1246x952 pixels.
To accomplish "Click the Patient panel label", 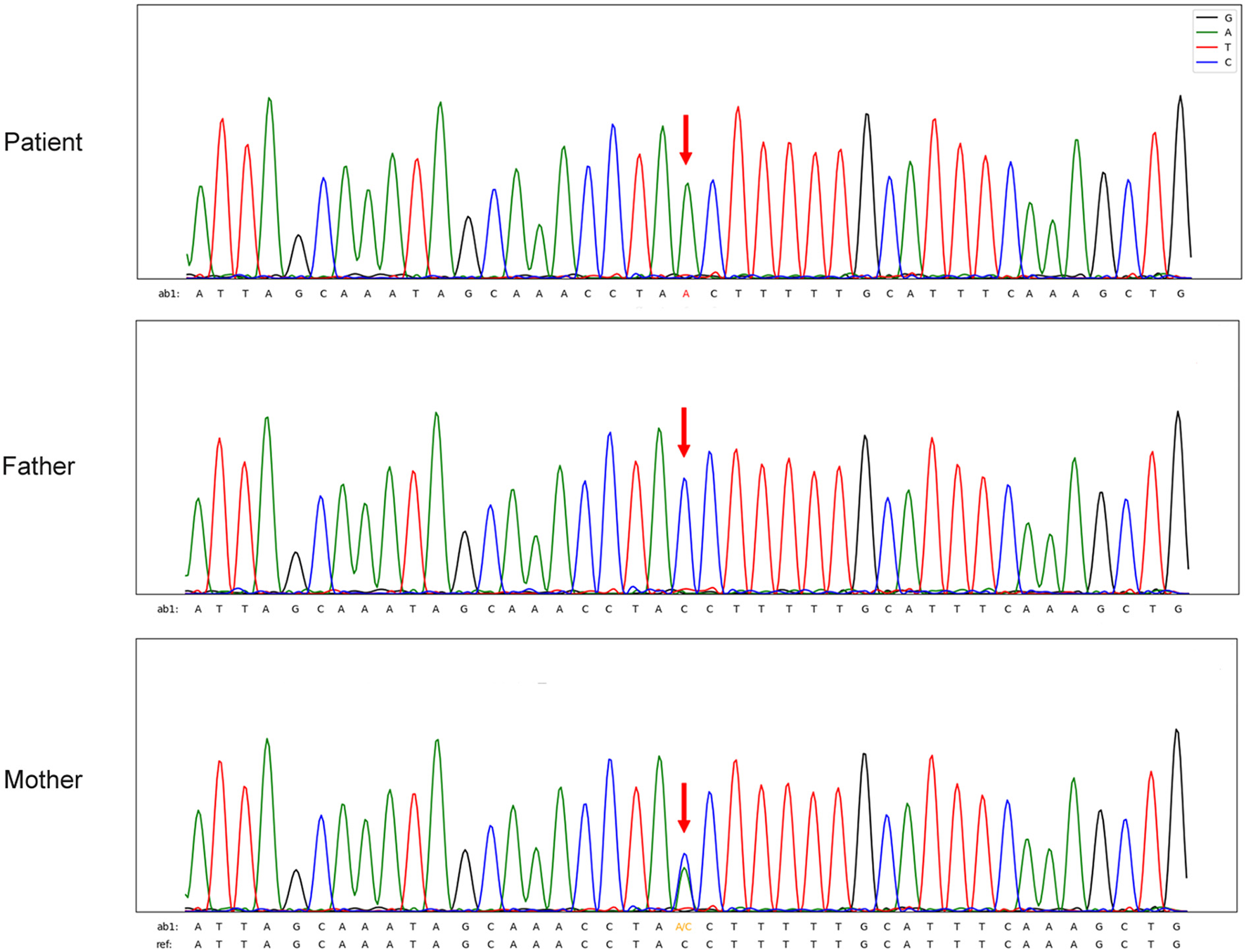I will (x=43, y=142).
